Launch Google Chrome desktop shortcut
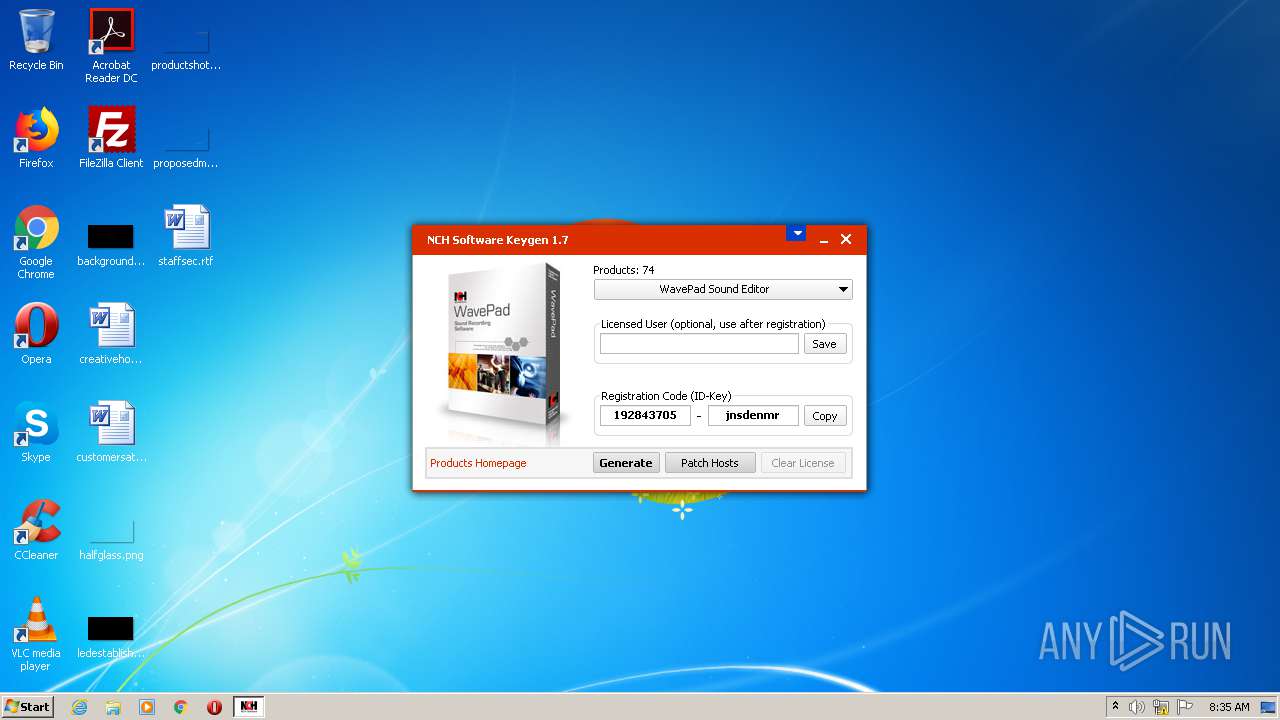Viewport: 1280px width, 720px height. pos(36,242)
